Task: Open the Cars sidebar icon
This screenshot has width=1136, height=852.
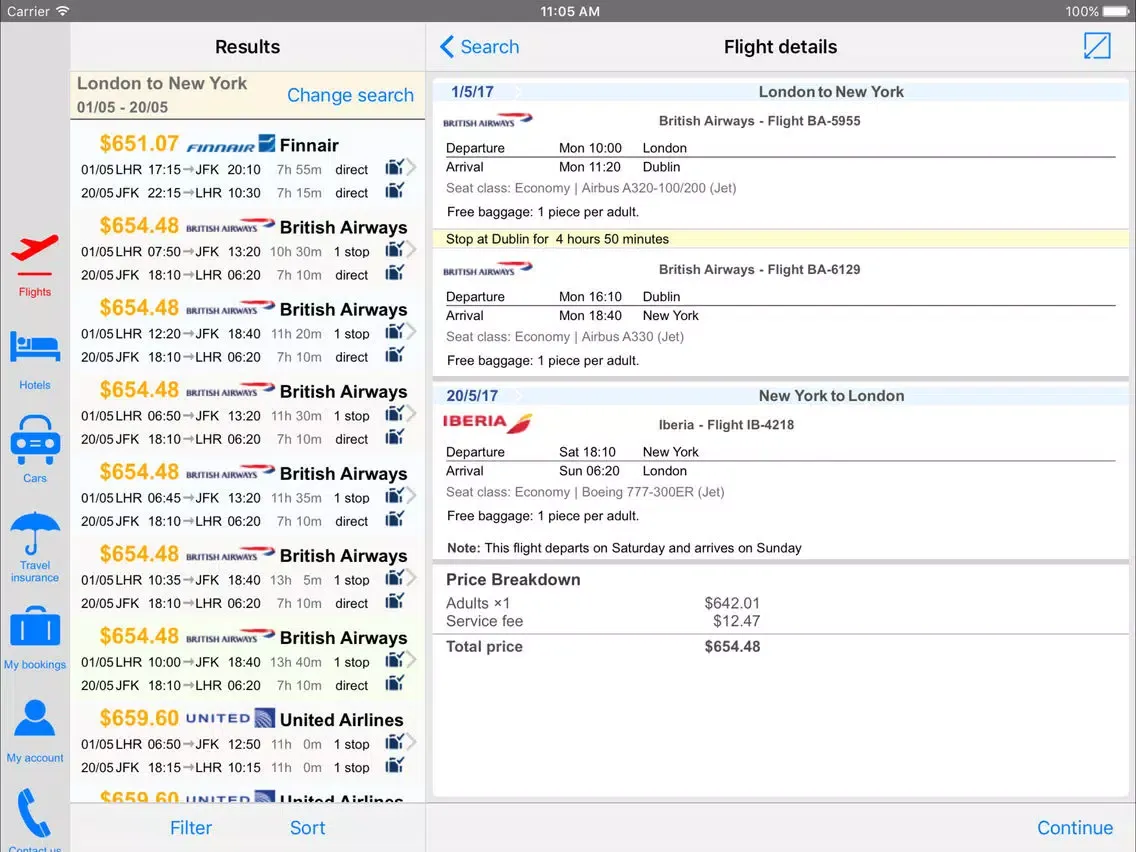Action: click(34, 440)
